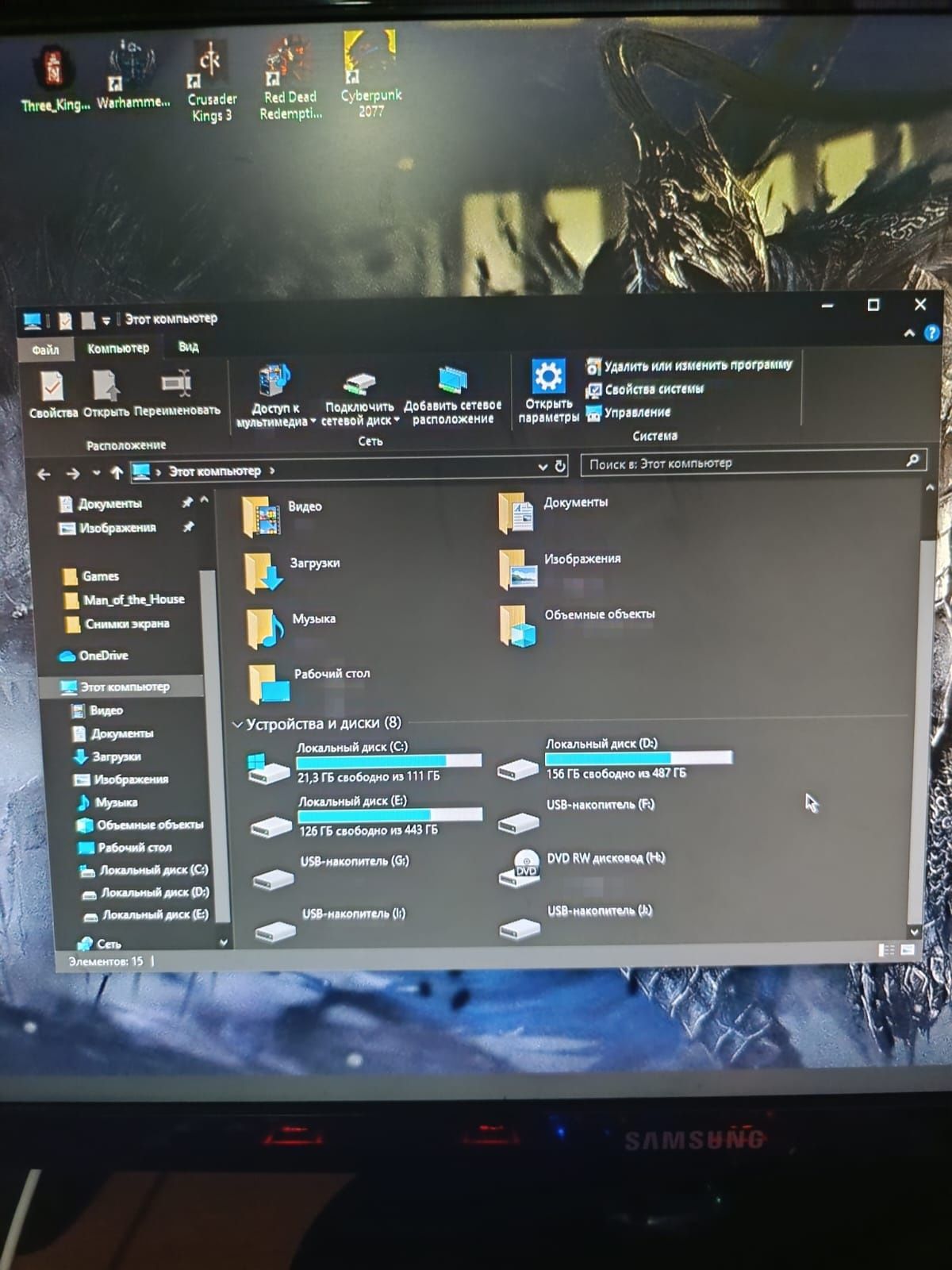Select USB-накопитель (I:) drive

[x=330, y=923]
